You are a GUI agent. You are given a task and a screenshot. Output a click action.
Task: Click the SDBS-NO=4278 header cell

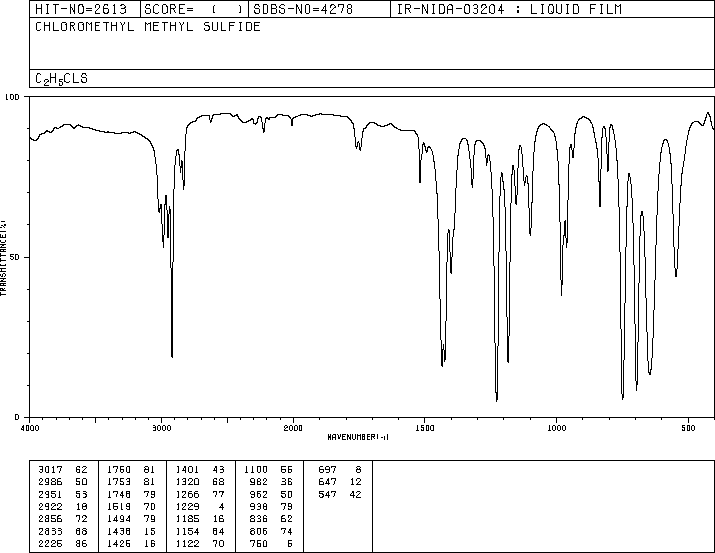(x=319, y=9)
